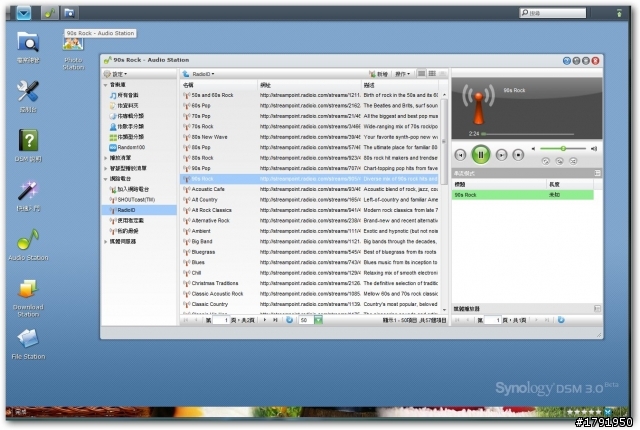Image resolution: width=640 pixels, height=430 pixels.
Task: Expand the playlist tree node
Action: 106,158
